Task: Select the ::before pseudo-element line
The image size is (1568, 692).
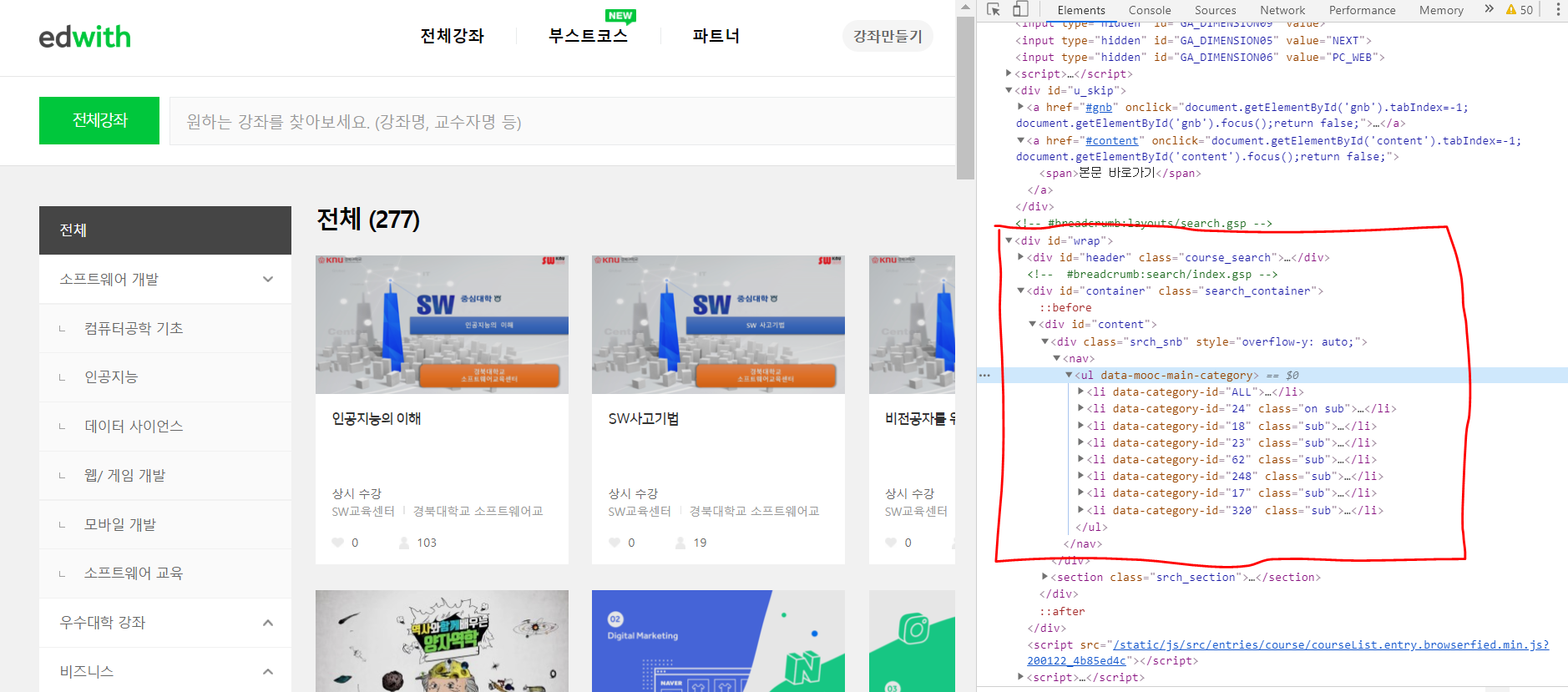Action: [x=1065, y=307]
